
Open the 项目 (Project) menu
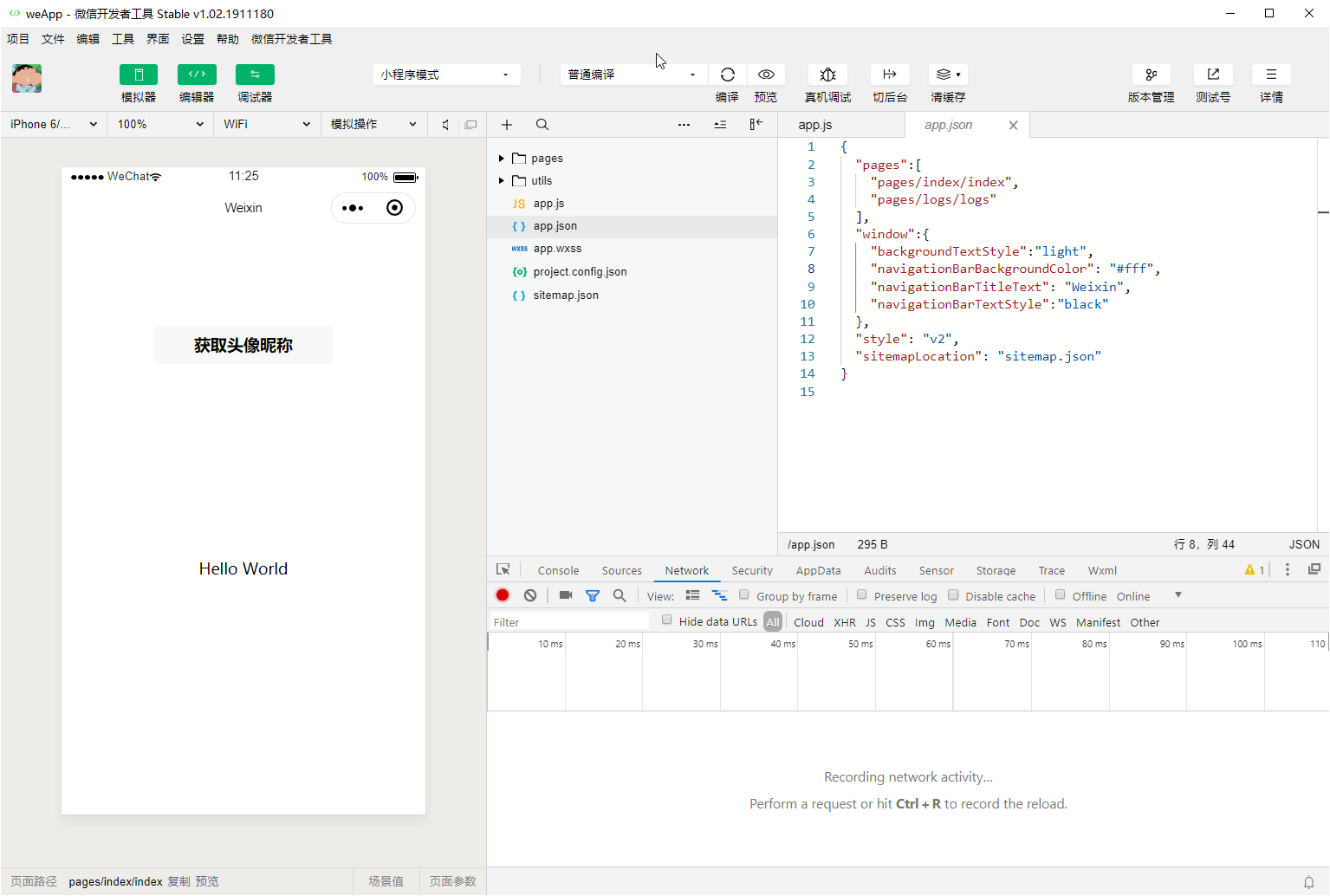18,39
